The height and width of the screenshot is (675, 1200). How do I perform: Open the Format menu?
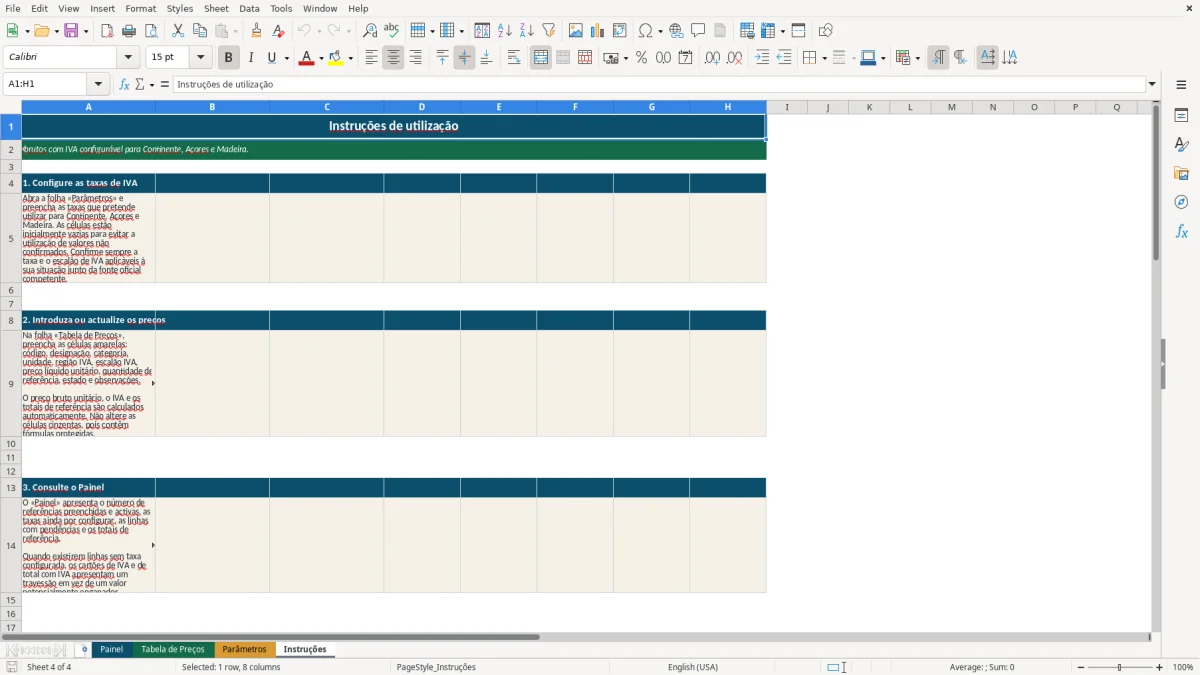(140, 8)
